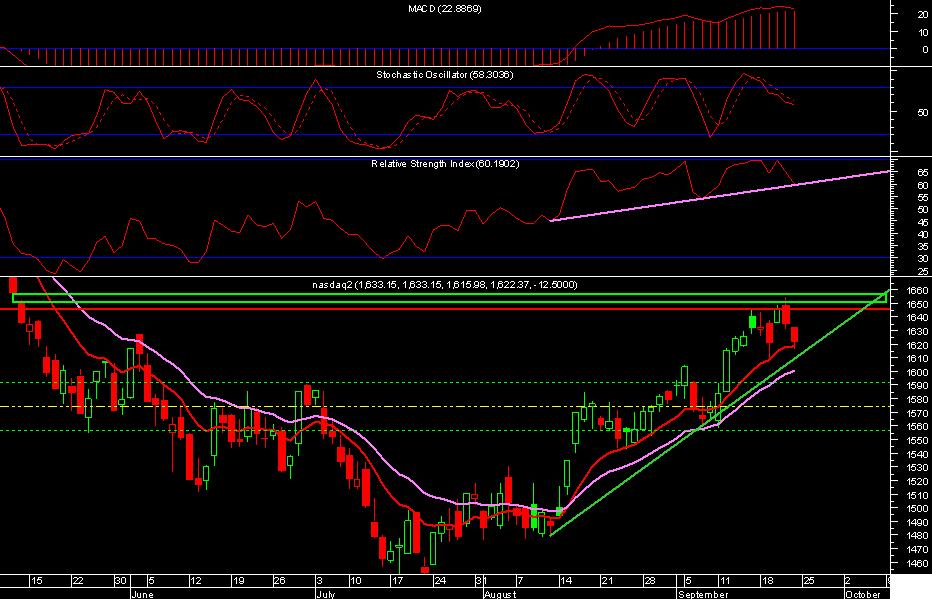Click the 25 value on RSI axis
This screenshot has width=932, height=599.
pos(922,271)
